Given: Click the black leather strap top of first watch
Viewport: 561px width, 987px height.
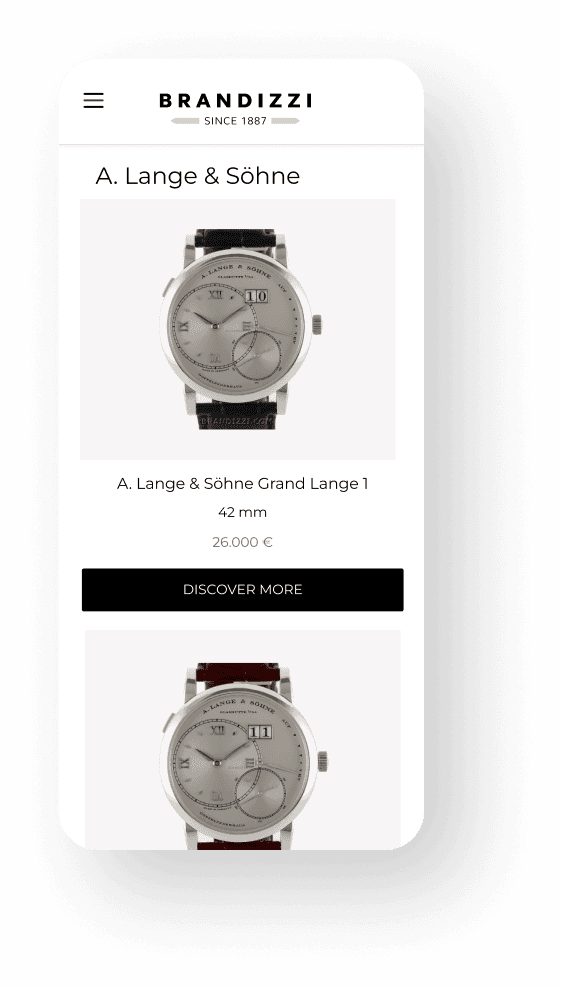Looking at the screenshot, I should [x=235, y=240].
